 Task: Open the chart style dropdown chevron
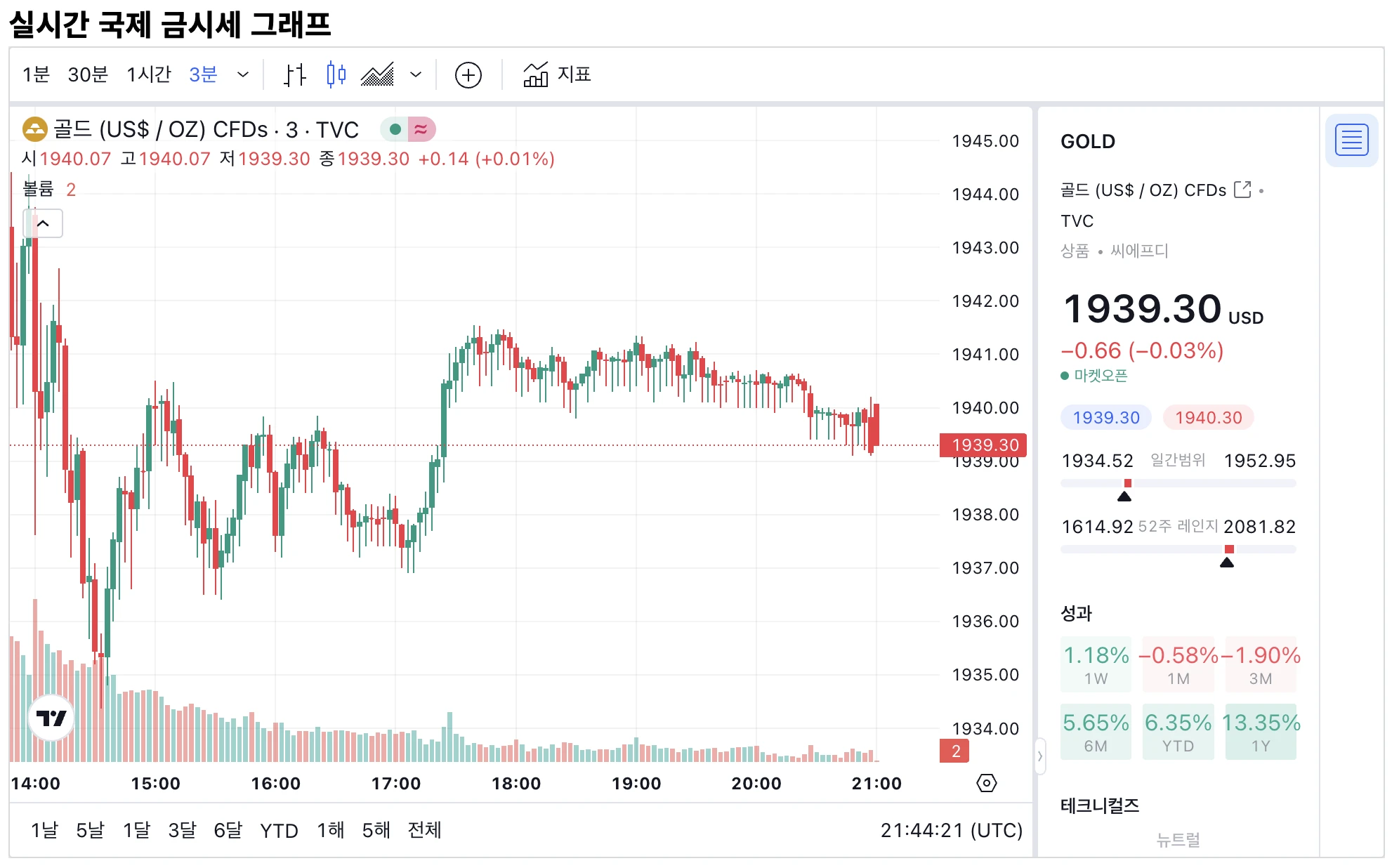(416, 74)
